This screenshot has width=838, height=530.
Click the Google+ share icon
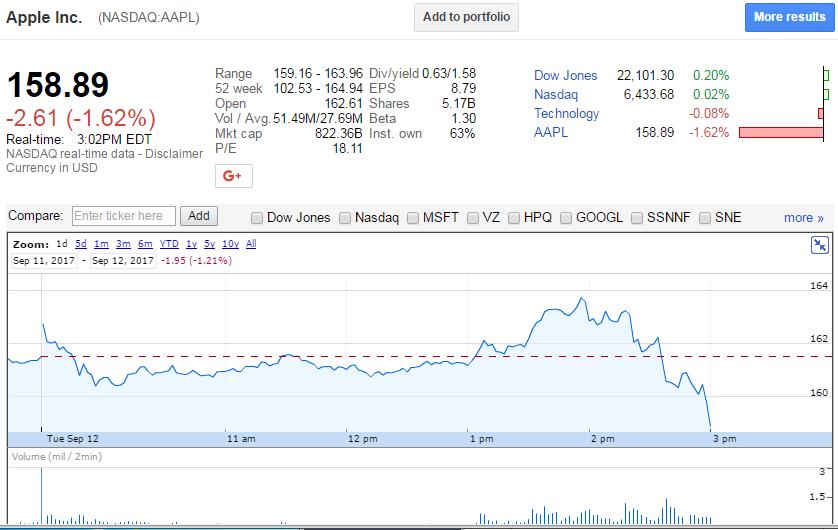pyautogui.click(x=234, y=176)
